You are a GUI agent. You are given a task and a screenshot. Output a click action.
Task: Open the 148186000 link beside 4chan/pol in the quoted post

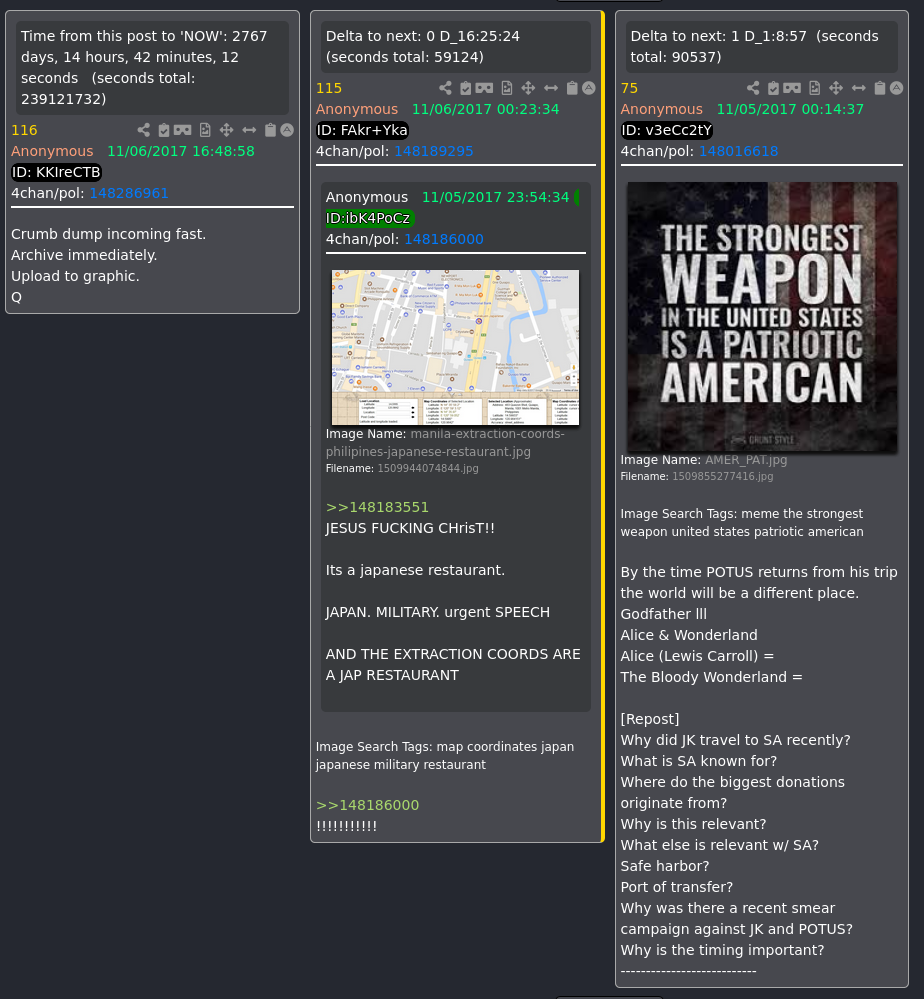tap(444, 239)
